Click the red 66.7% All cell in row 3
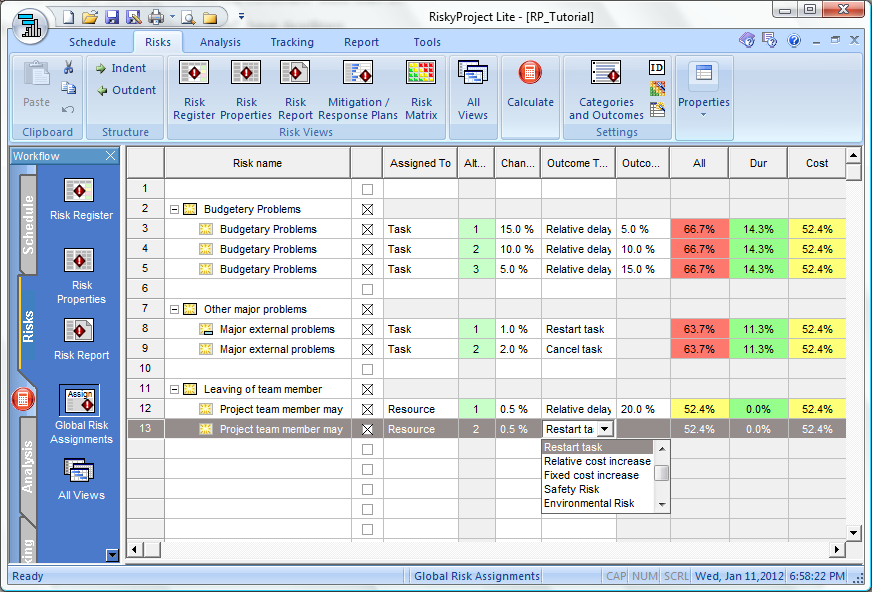 tap(699, 229)
